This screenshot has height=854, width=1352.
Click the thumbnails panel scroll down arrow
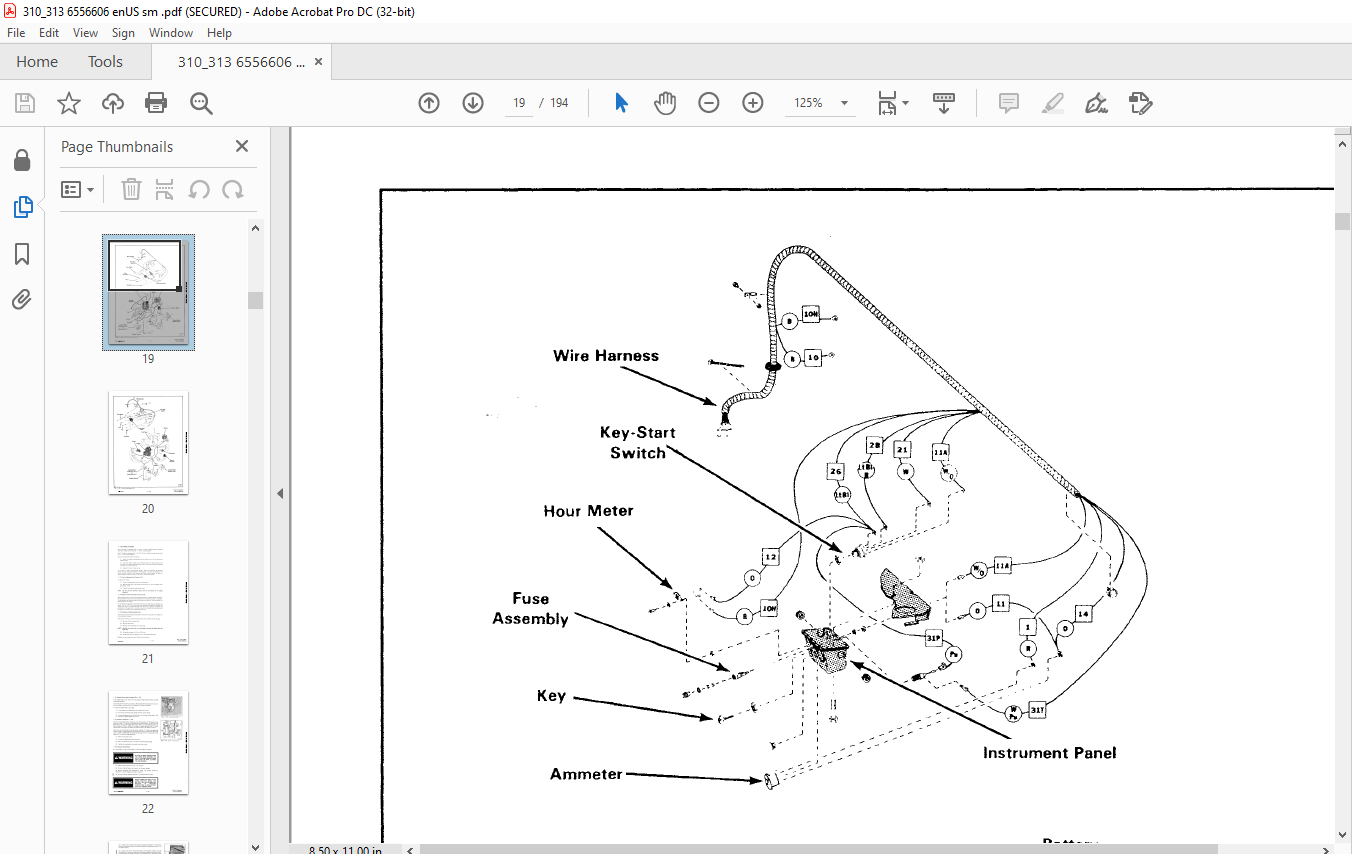[x=256, y=846]
